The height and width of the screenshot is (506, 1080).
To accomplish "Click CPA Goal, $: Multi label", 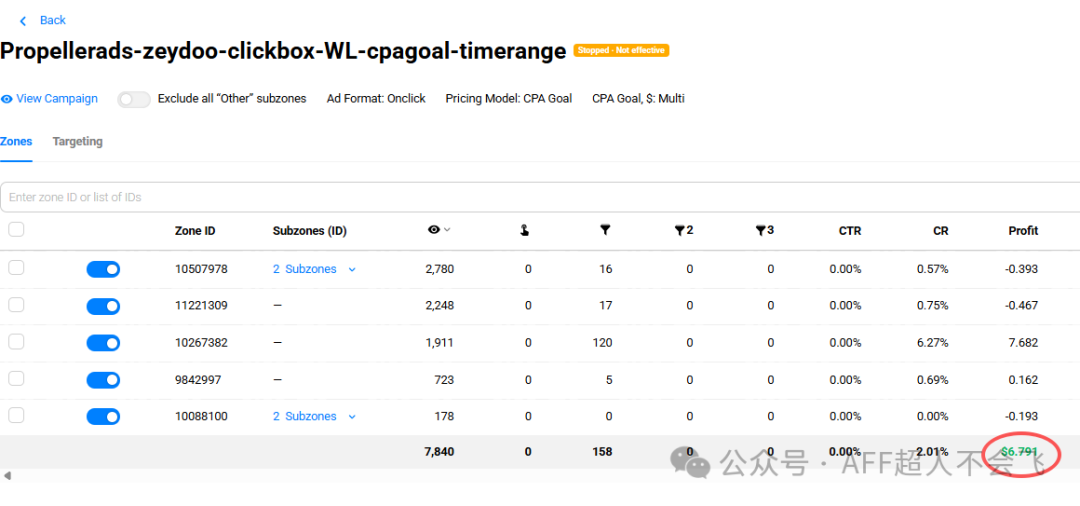I will (638, 98).
